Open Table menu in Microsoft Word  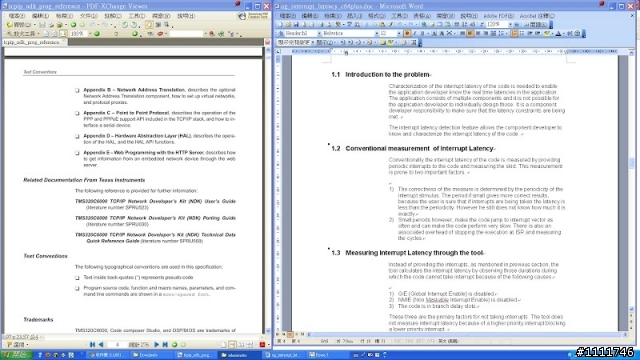point(422,16)
